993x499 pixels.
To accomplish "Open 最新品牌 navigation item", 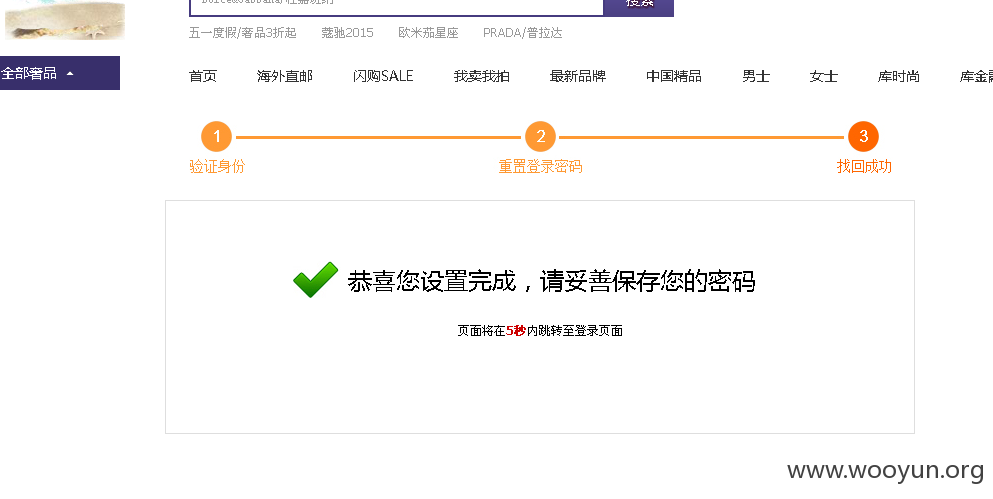I will pos(578,76).
